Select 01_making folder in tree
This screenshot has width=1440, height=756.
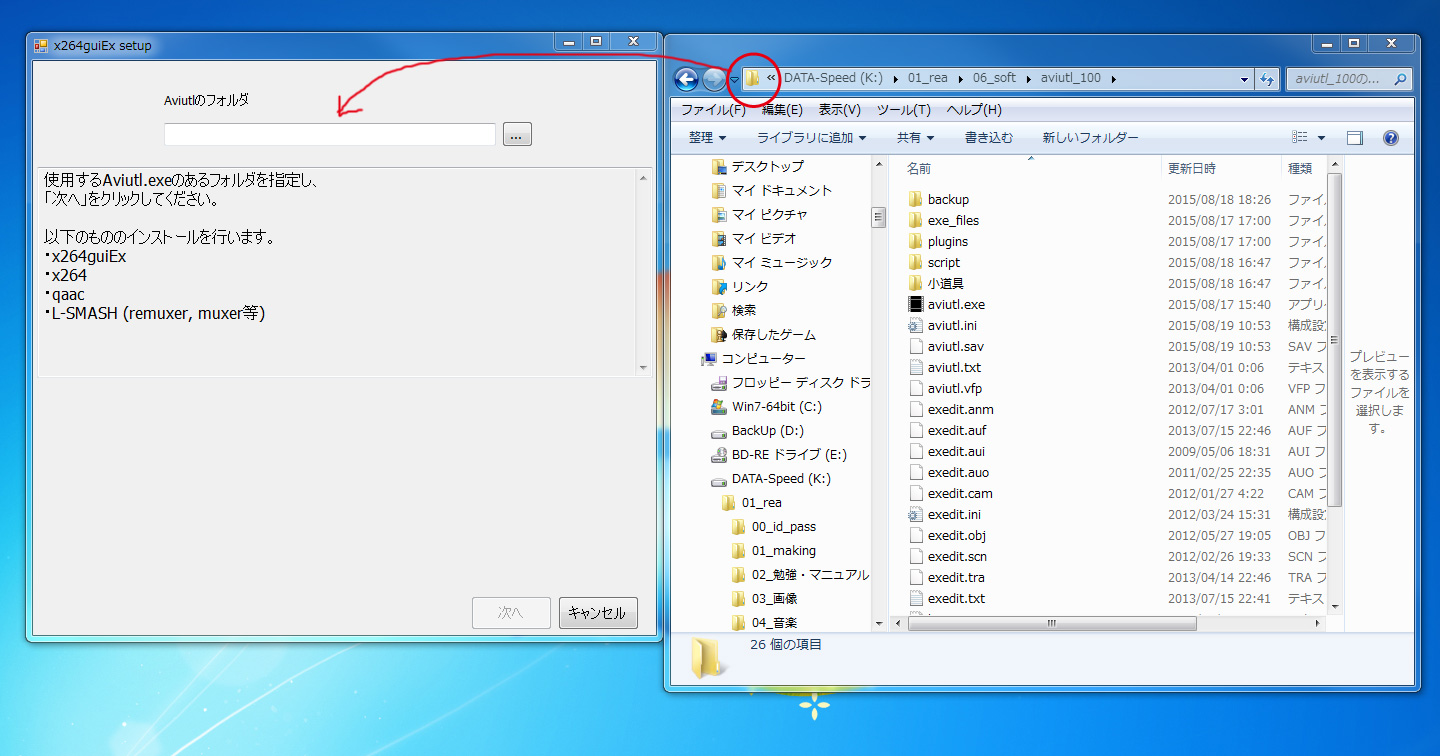[783, 550]
